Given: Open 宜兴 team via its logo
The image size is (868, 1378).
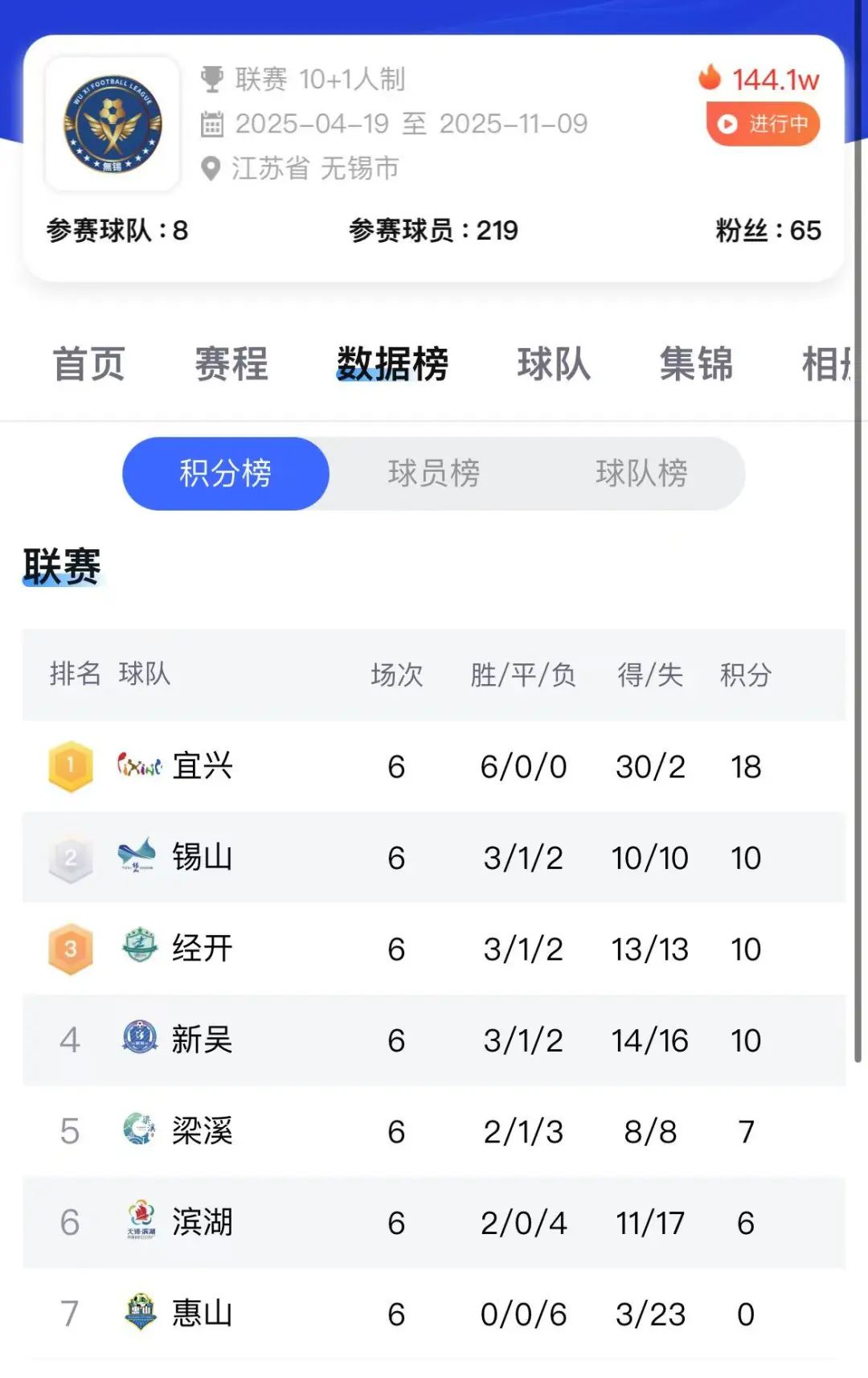Looking at the screenshot, I should click(140, 765).
